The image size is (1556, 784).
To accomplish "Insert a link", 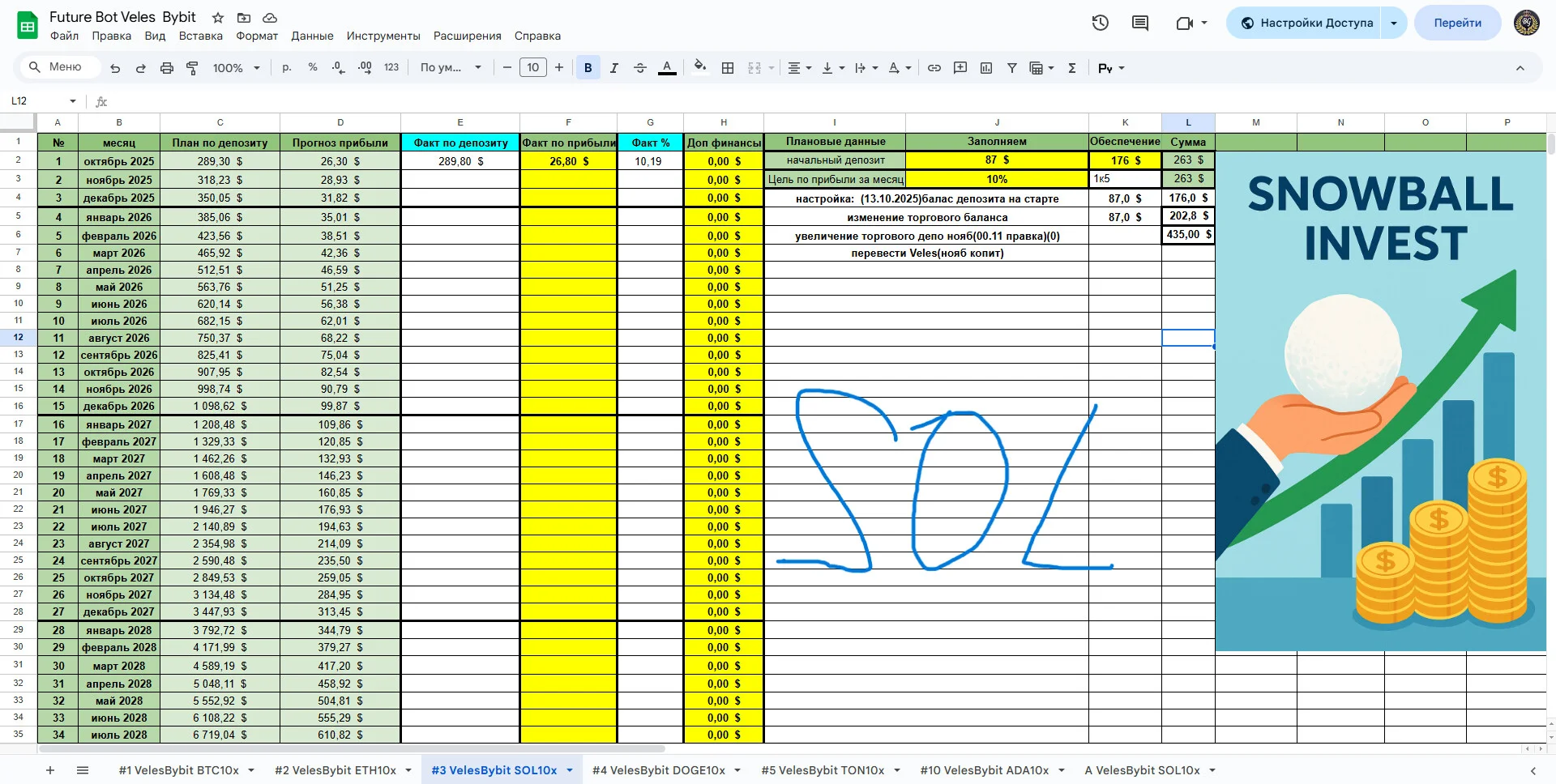I will [x=934, y=68].
